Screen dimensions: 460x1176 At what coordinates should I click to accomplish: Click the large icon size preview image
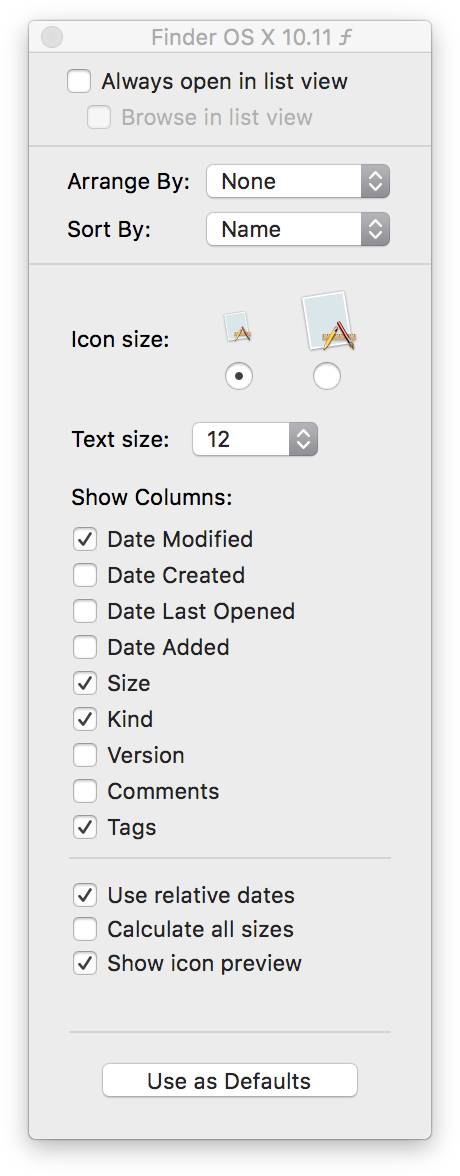[328, 321]
